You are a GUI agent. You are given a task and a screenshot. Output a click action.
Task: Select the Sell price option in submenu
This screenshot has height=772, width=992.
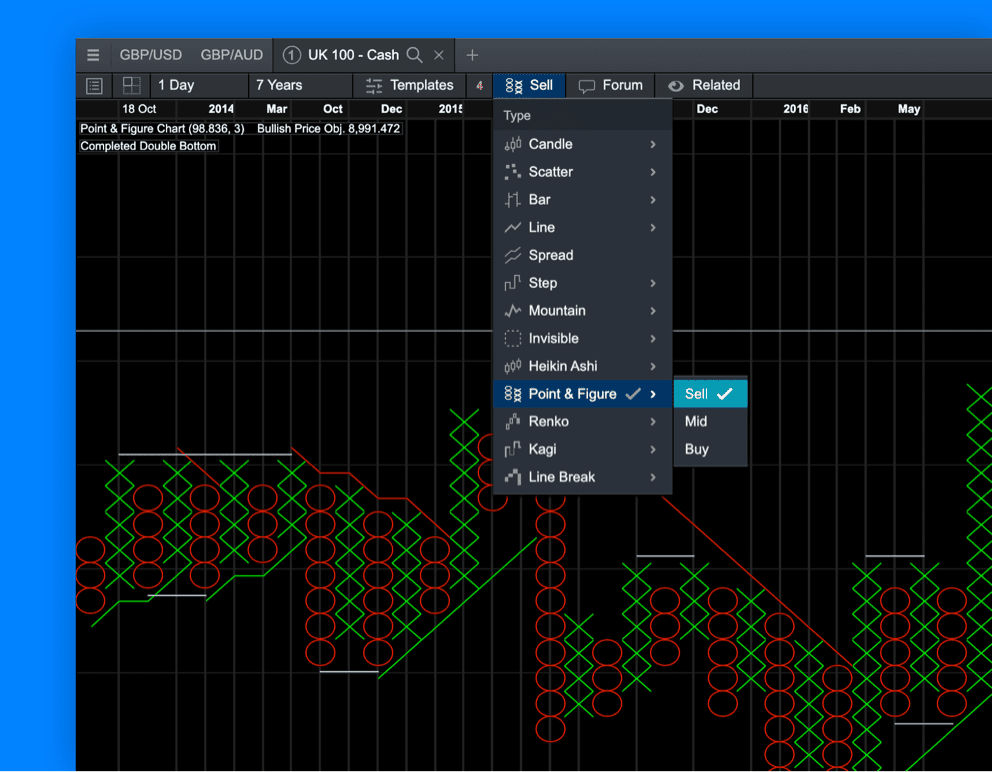coord(710,394)
